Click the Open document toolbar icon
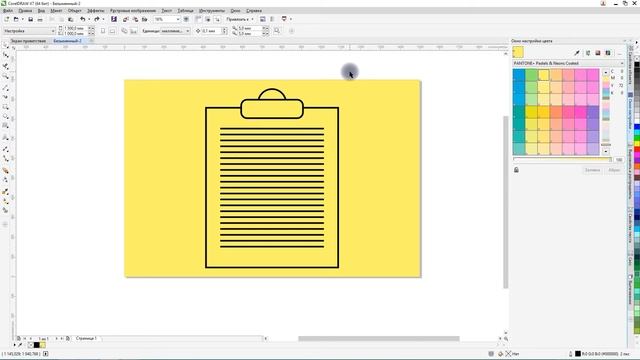This screenshot has width=640, height=360. click(16, 19)
